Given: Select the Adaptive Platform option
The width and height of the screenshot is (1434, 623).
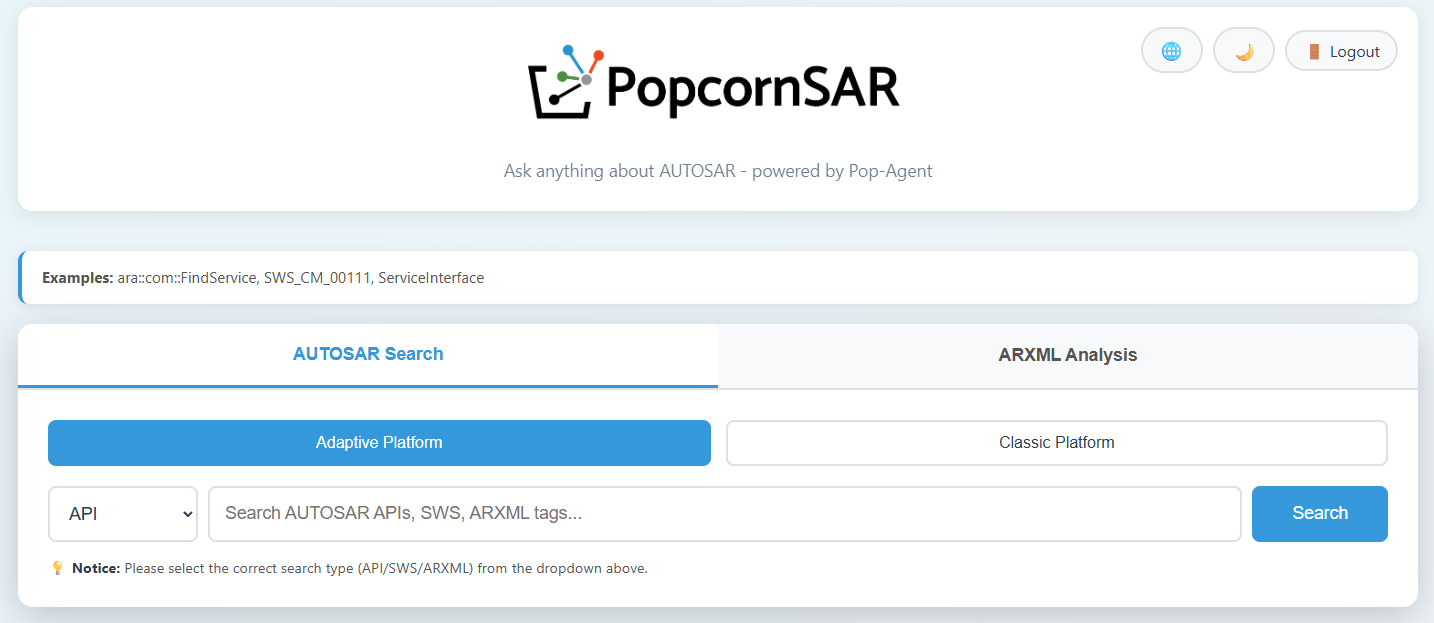Looking at the screenshot, I should (379, 442).
